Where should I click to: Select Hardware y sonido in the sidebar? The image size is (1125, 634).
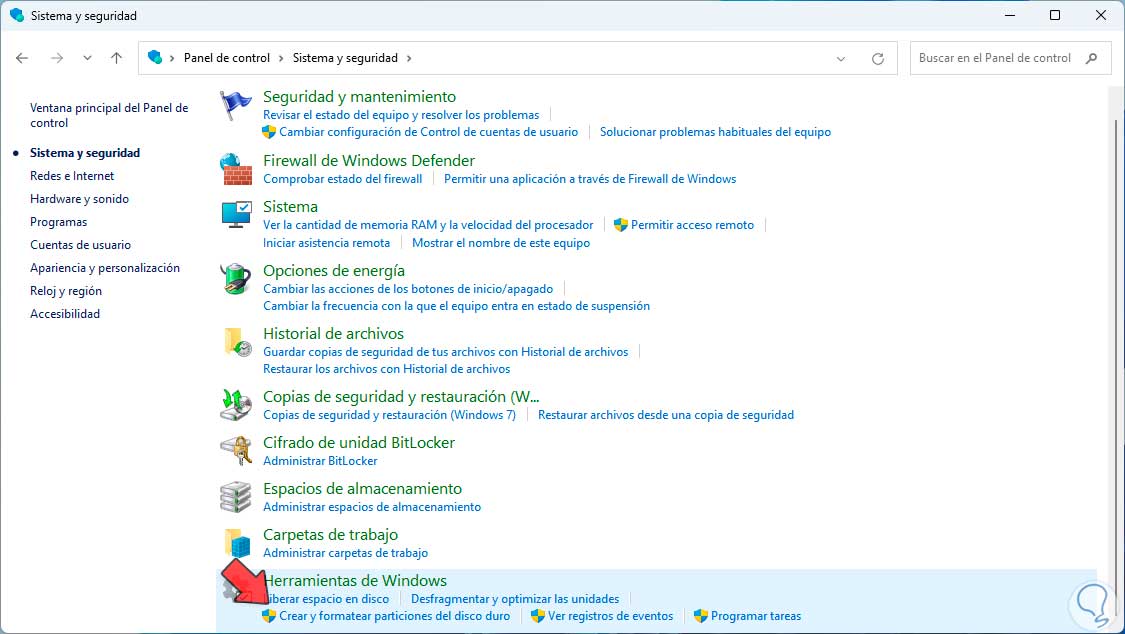pyautogui.click(x=80, y=199)
